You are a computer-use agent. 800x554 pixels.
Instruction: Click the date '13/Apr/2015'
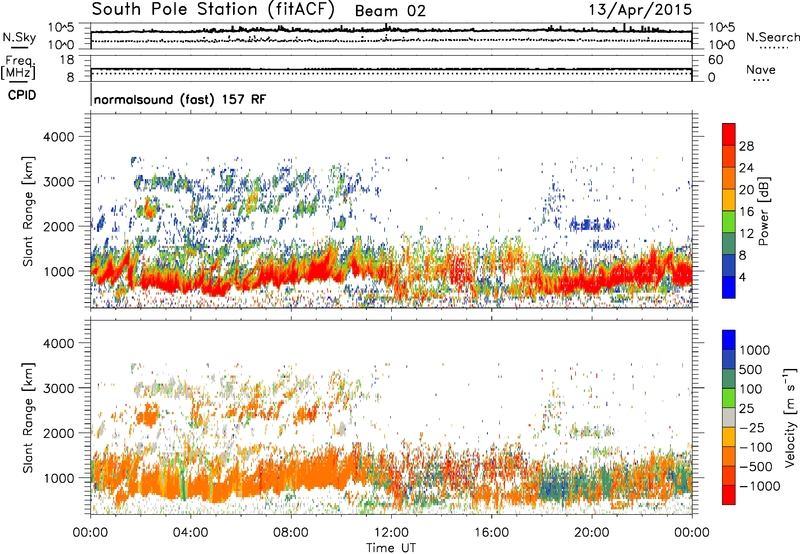point(640,10)
